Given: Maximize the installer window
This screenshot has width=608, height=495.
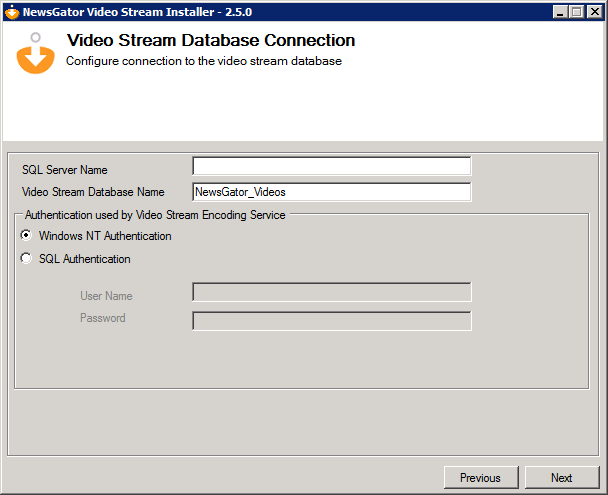Looking at the screenshot, I should 577,12.
